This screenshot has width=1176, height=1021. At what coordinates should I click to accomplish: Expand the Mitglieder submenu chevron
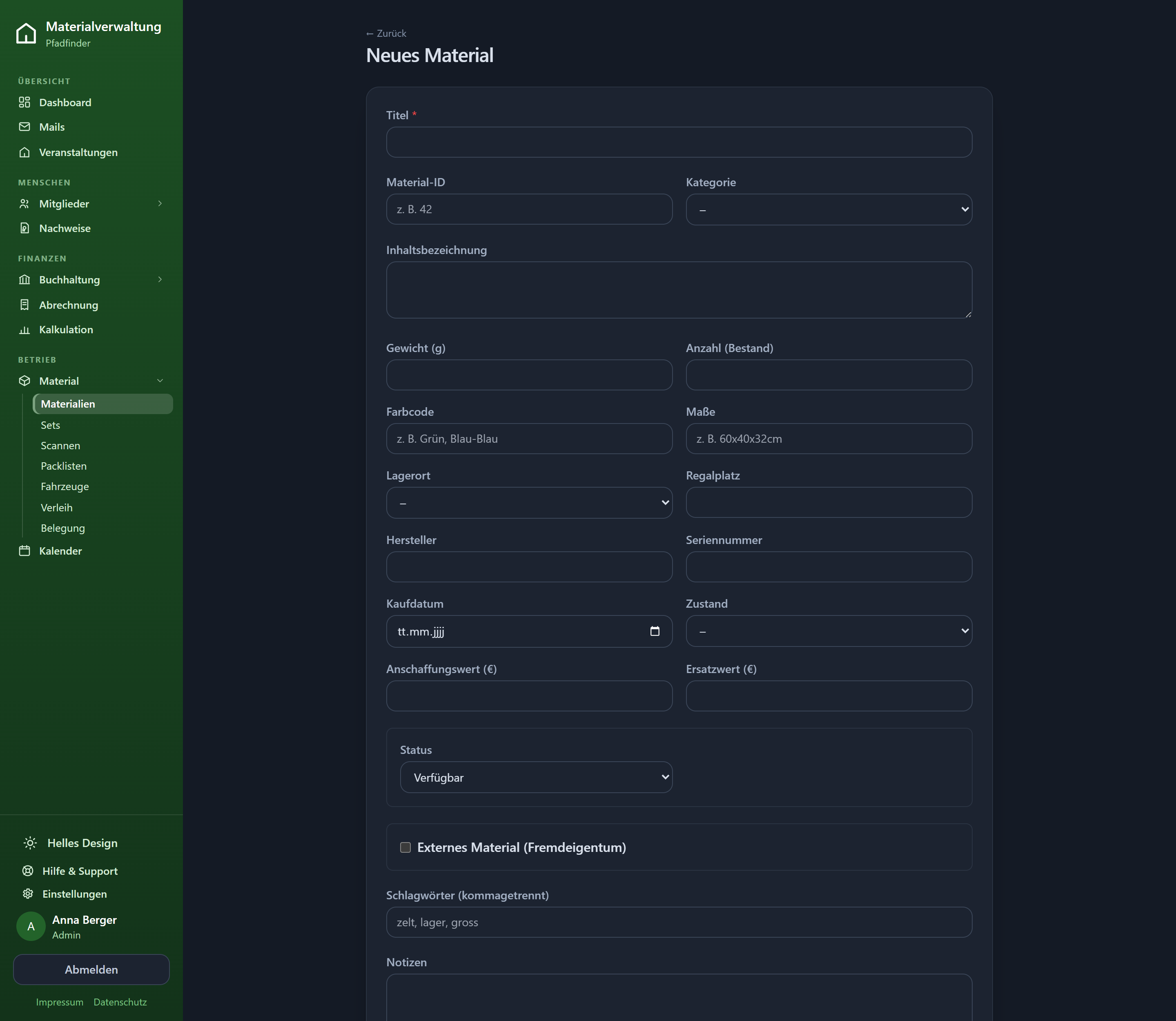pyautogui.click(x=160, y=203)
